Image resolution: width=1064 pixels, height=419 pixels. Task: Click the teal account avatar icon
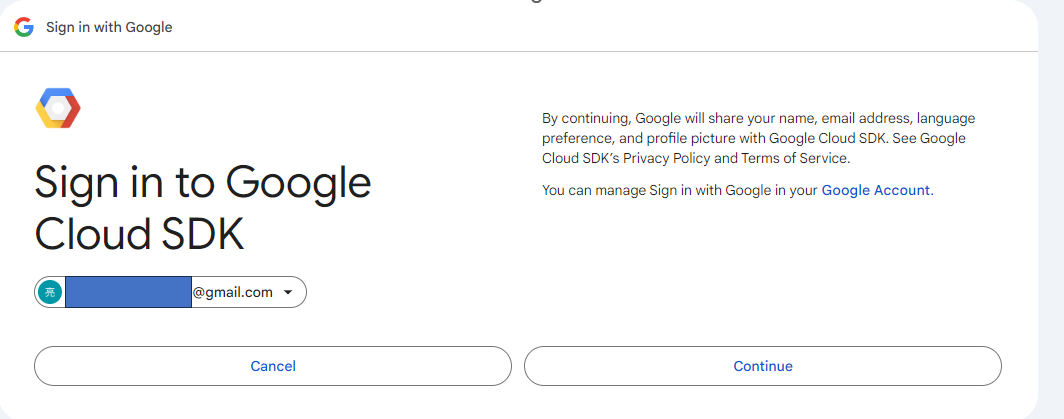tap(49, 292)
